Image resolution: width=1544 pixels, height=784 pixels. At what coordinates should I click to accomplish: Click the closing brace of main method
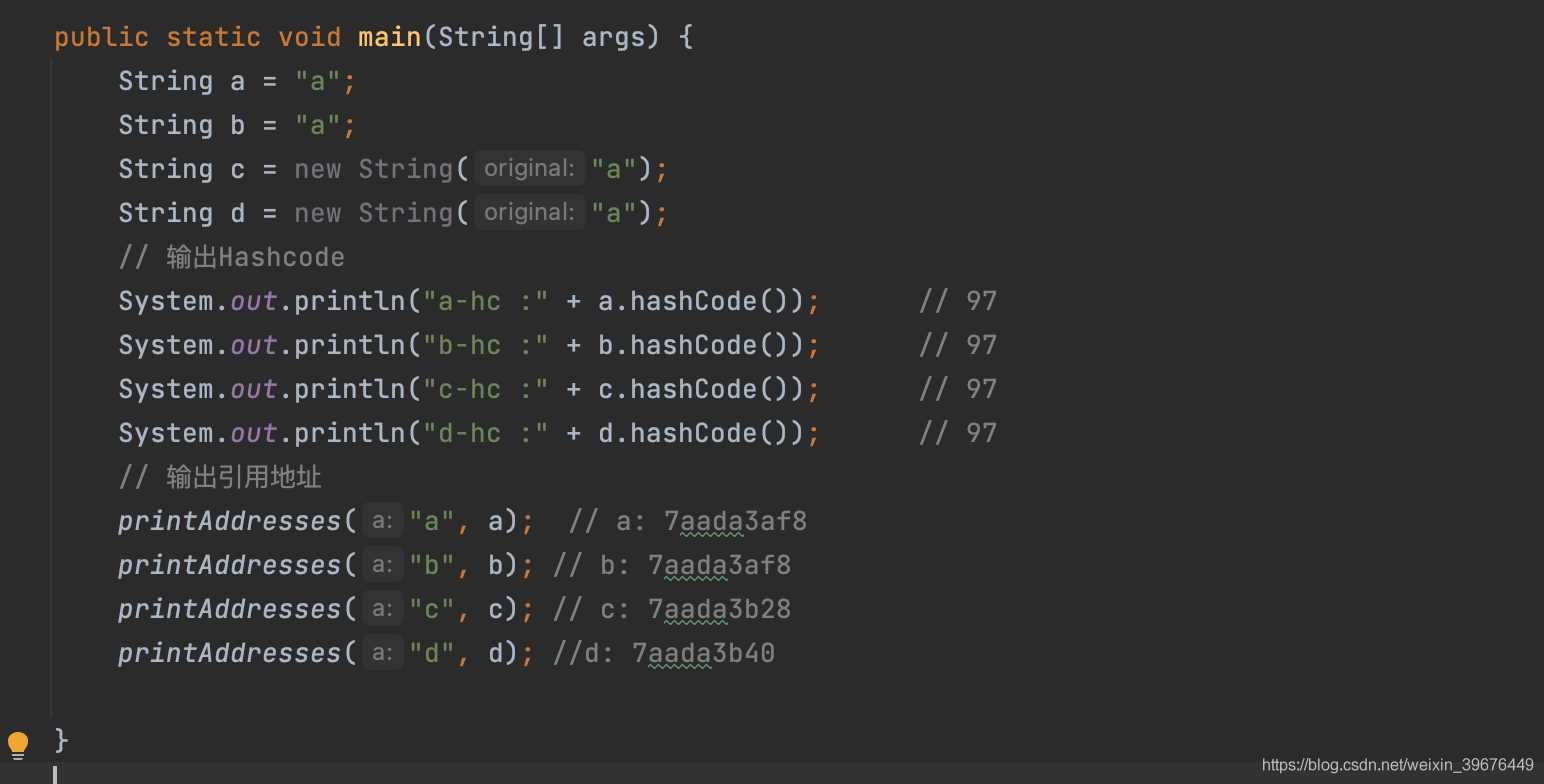coord(62,740)
